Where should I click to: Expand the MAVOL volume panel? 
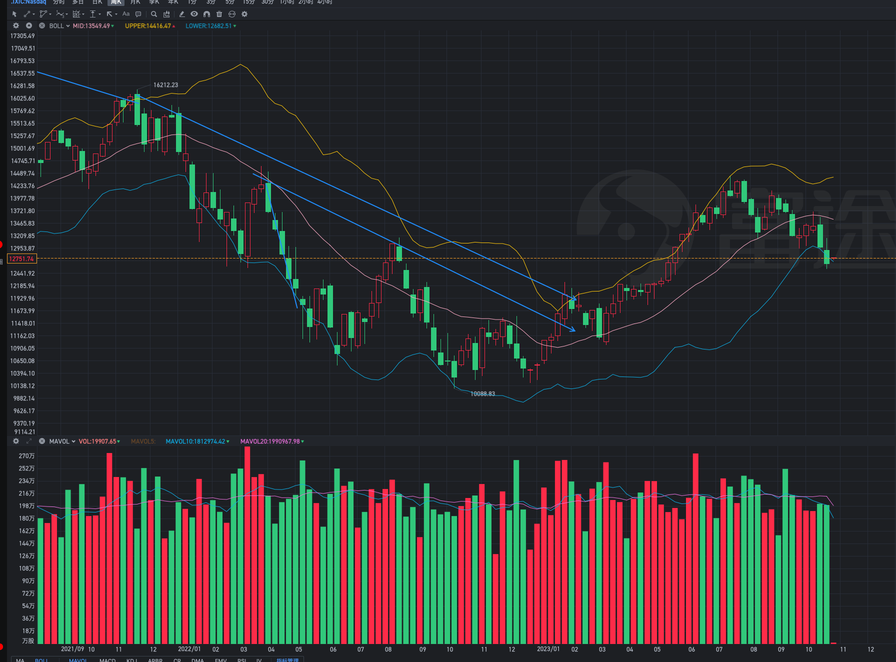click(29, 441)
